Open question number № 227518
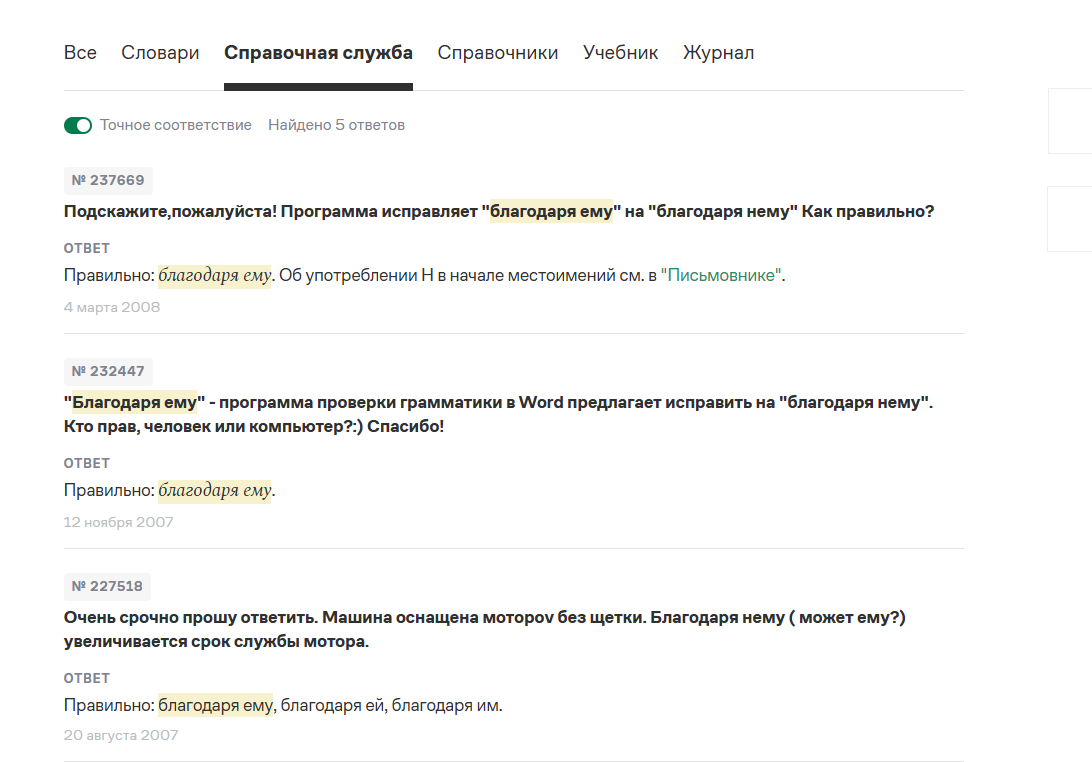Image resolution: width=1092 pixels, height=762 pixels. [107, 586]
